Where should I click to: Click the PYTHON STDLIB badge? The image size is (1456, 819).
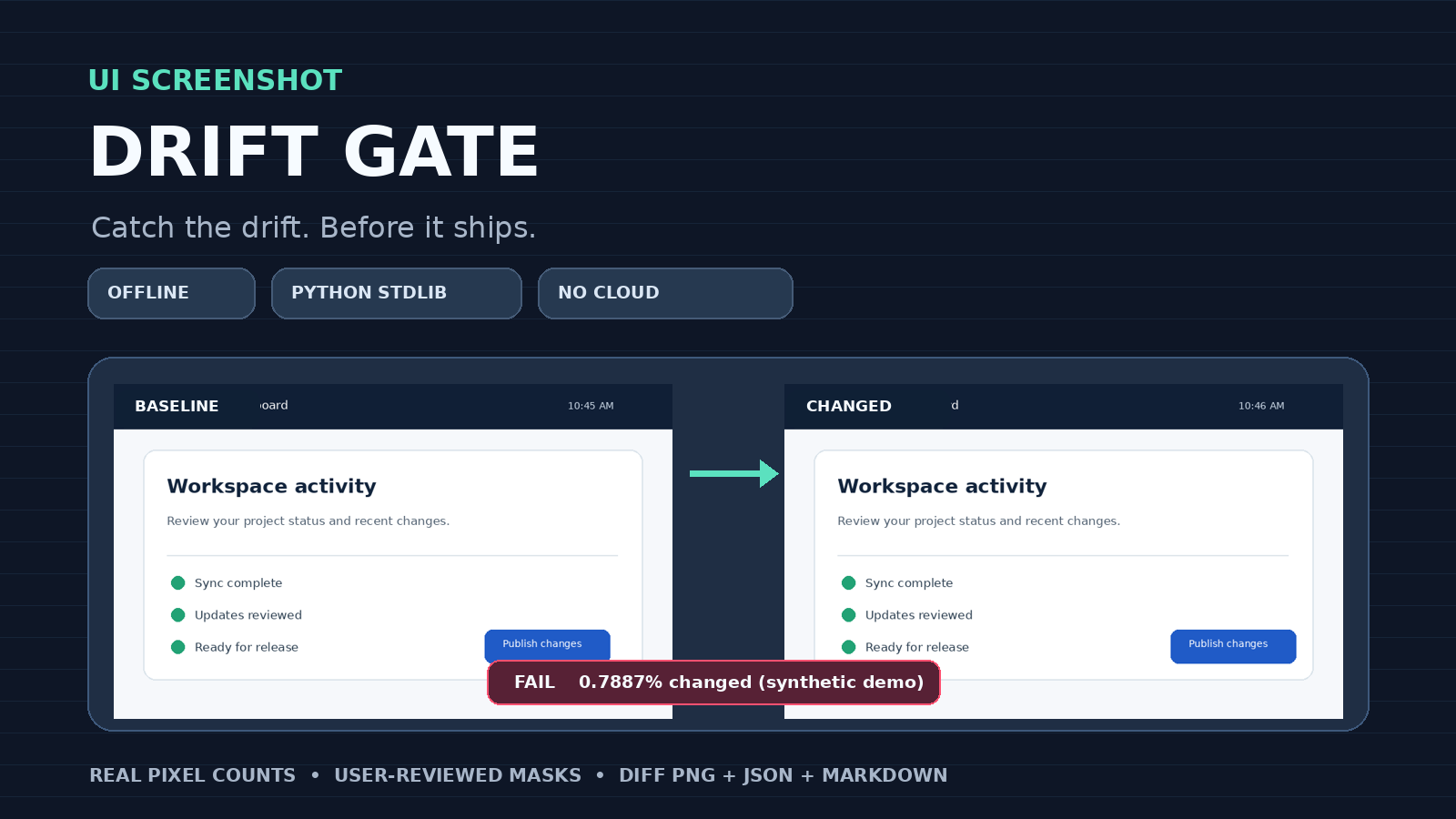[397, 293]
